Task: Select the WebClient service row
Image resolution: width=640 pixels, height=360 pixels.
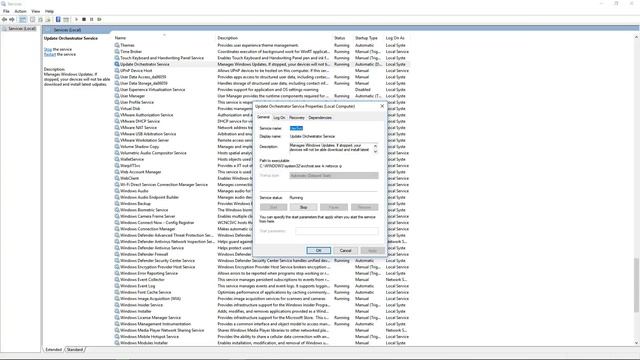Action: 184,178
